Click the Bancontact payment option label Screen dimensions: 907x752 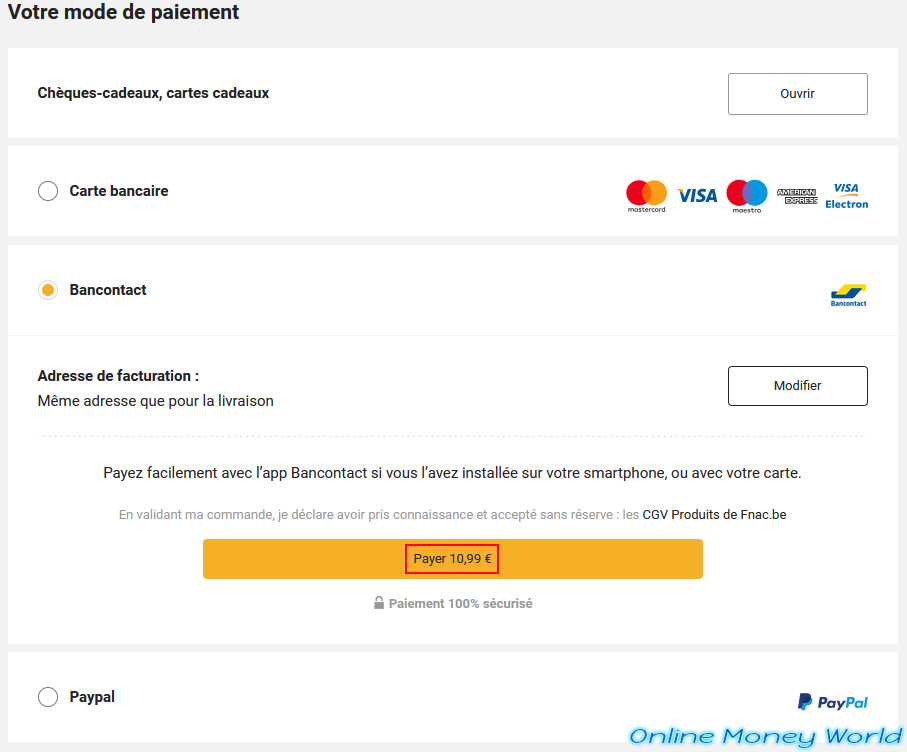point(108,290)
